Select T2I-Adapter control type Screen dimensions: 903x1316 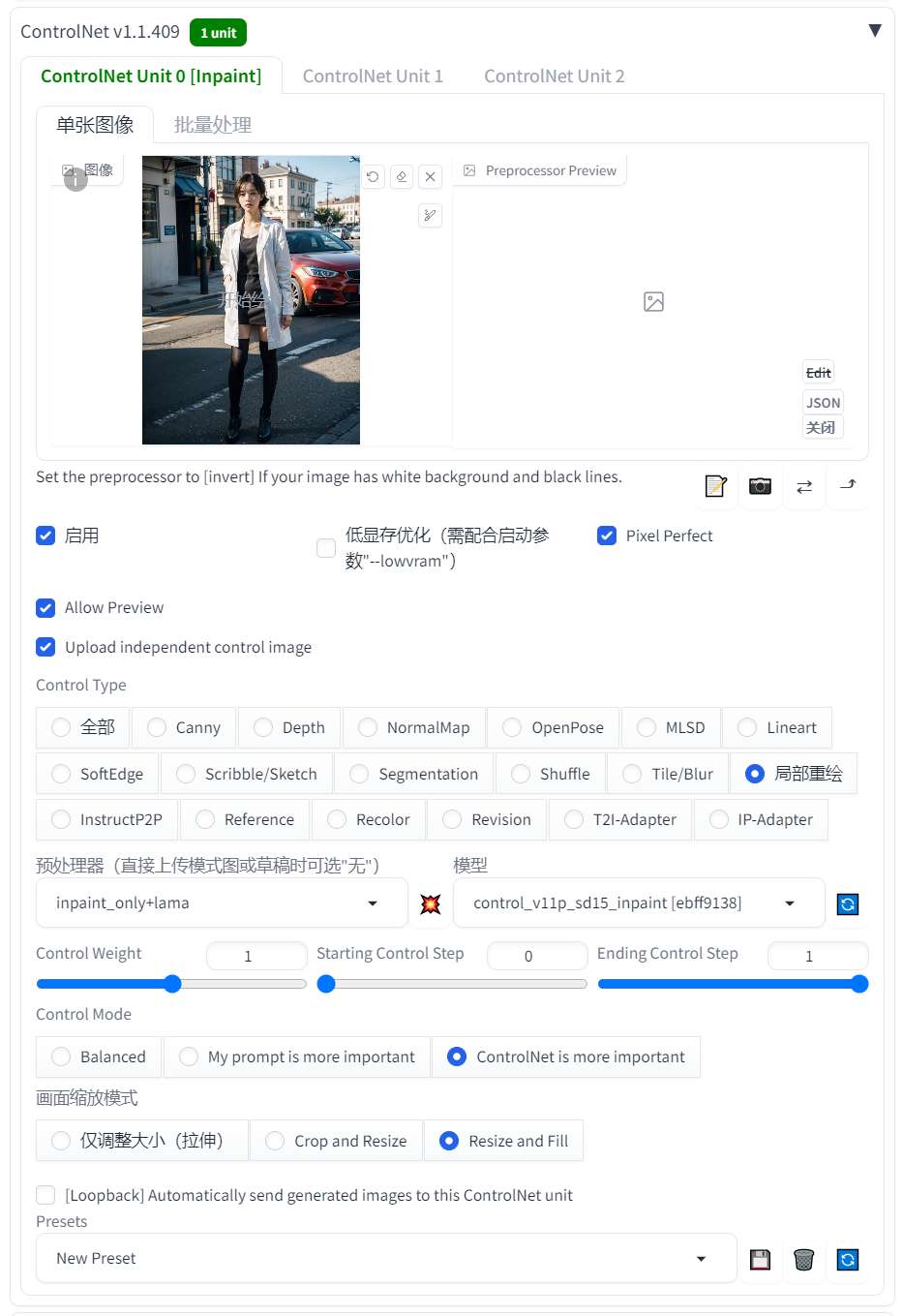point(619,819)
